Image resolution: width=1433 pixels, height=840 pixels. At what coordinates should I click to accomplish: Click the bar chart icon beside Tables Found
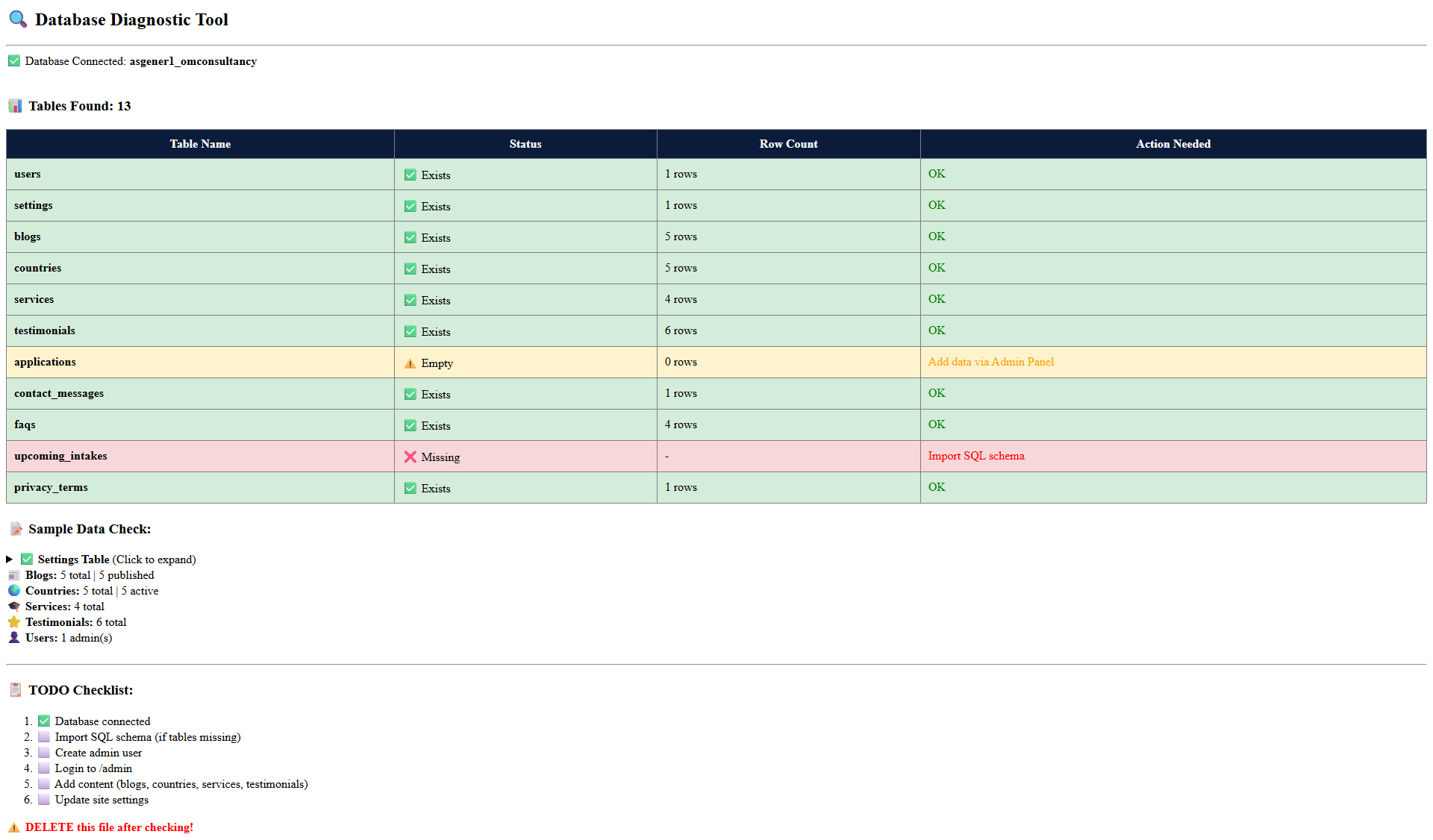(x=15, y=106)
